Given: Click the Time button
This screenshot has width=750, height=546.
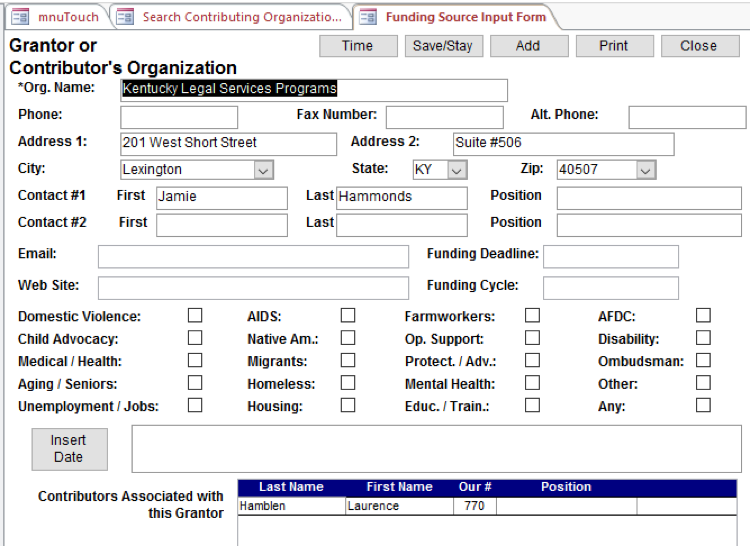Looking at the screenshot, I should pos(357,46).
